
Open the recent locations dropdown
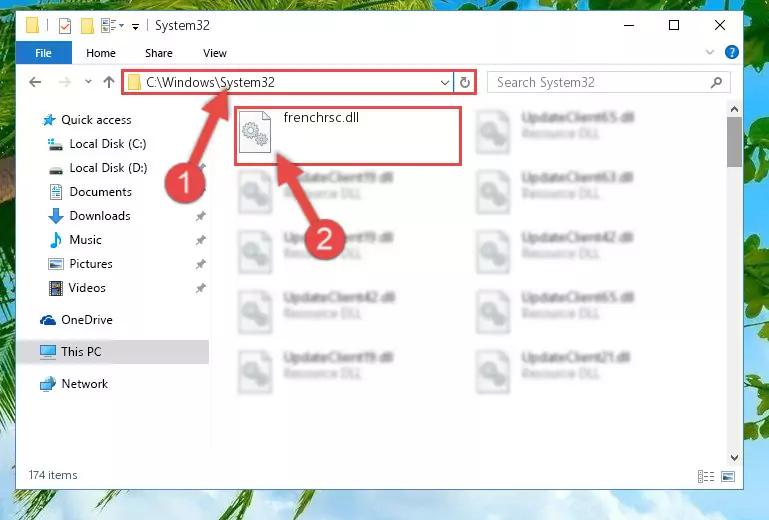(88, 81)
